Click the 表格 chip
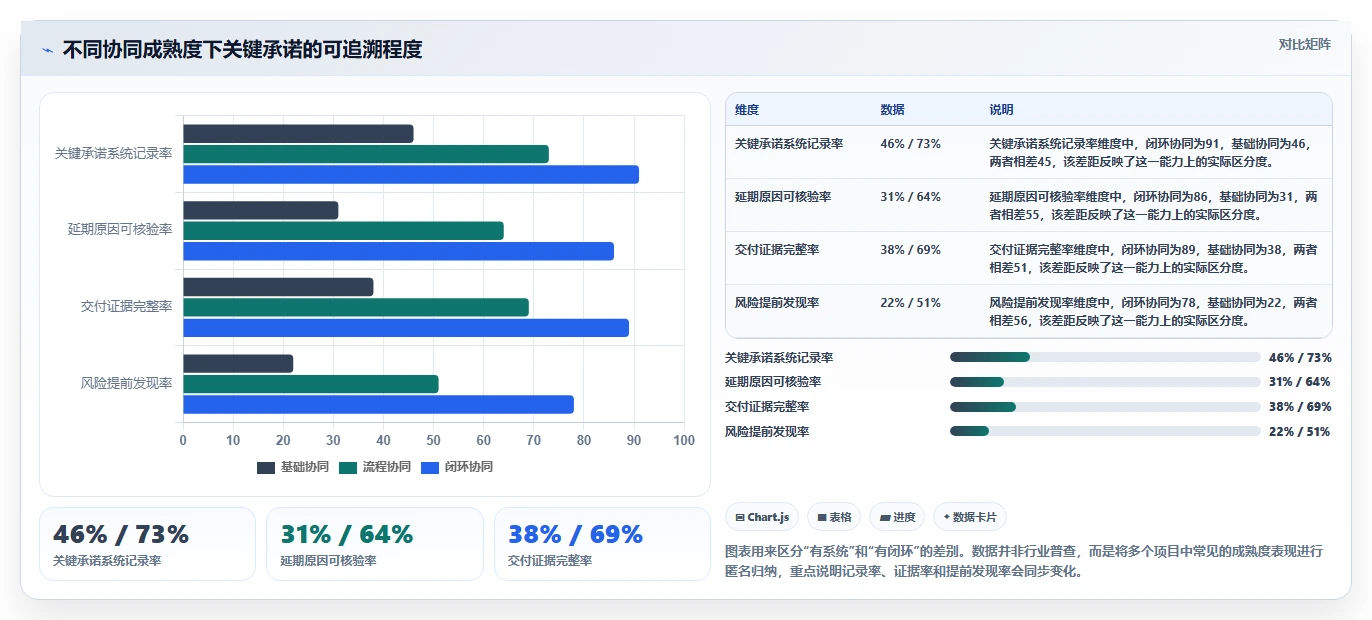Image resolution: width=1372 pixels, height=620 pixels. pos(834,517)
